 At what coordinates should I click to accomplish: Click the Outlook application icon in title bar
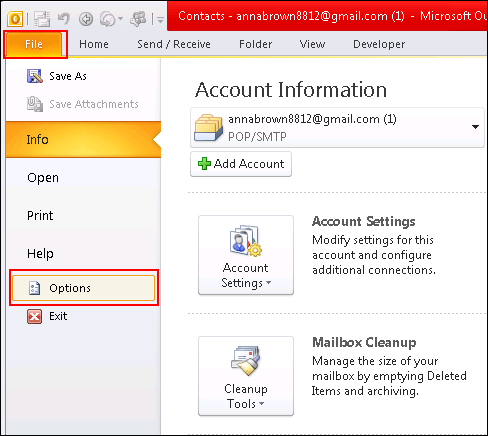[x=15, y=19]
